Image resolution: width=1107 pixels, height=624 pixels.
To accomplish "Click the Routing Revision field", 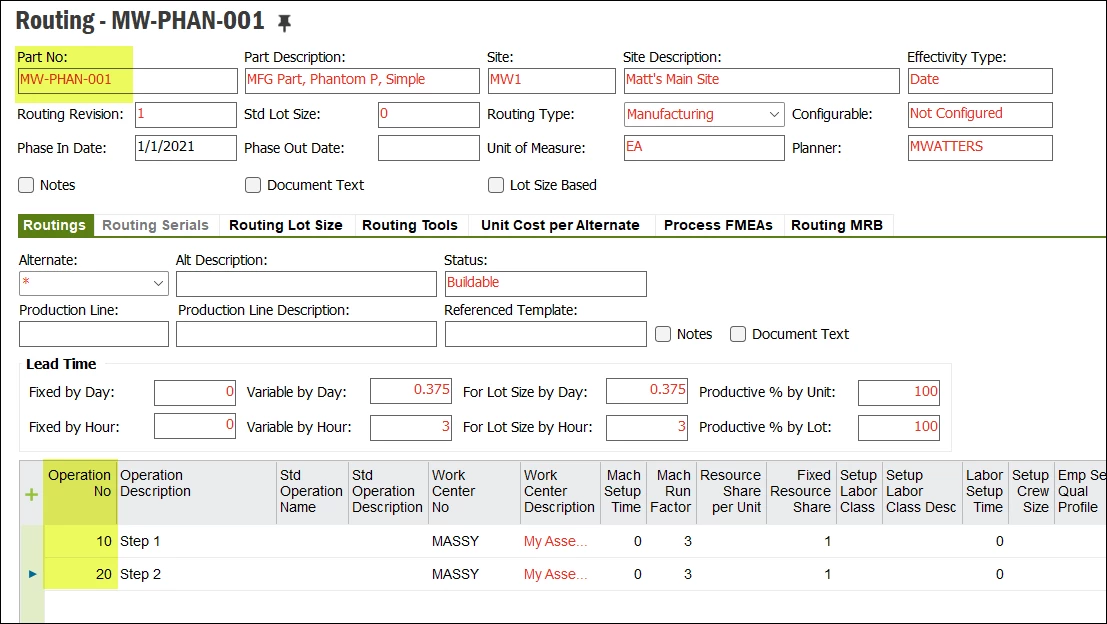I will coord(186,114).
